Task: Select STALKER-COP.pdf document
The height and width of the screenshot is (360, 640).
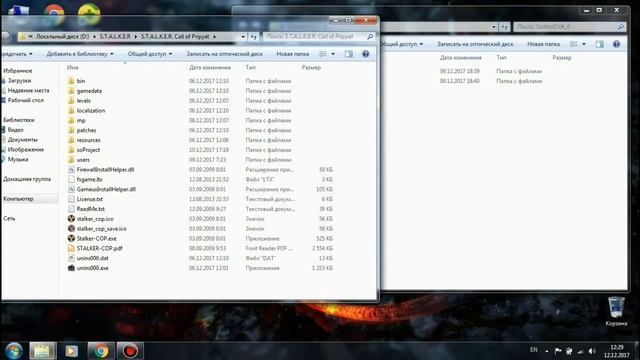Action: tap(99, 248)
